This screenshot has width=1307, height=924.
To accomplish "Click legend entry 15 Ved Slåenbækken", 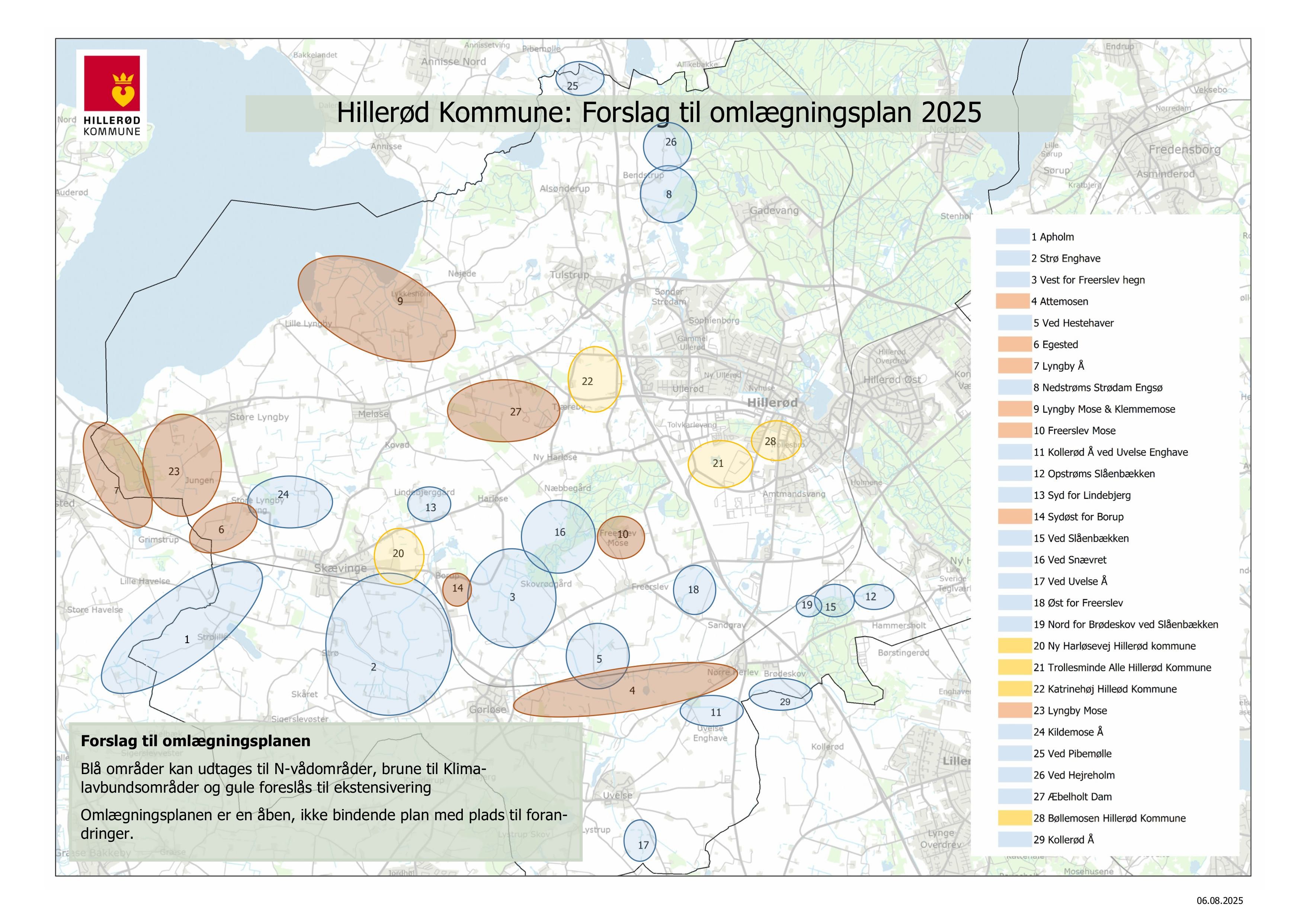I will pos(1081,539).
